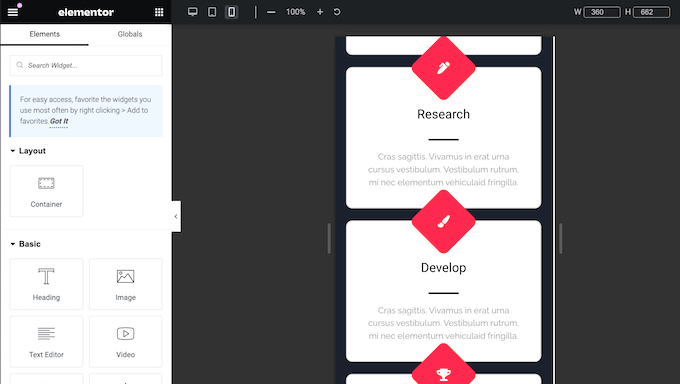Select the Image widget

(125, 284)
